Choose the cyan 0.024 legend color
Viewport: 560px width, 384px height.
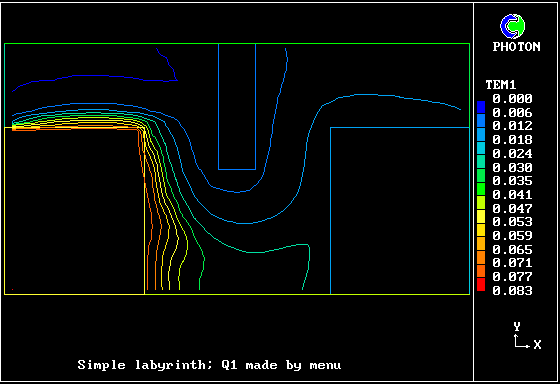(481, 148)
